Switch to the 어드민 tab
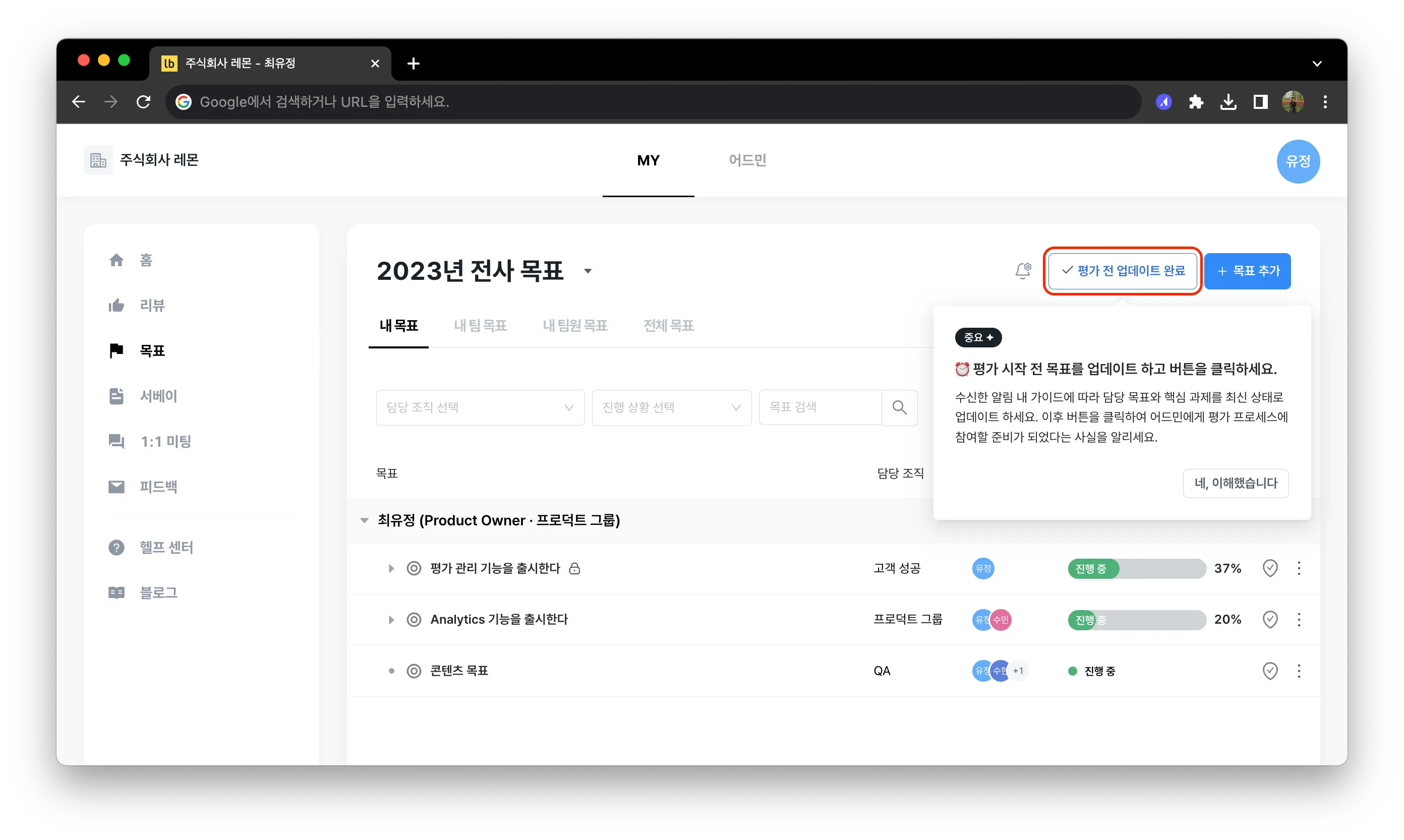Viewport: 1404px width, 840px height. [747, 160]
